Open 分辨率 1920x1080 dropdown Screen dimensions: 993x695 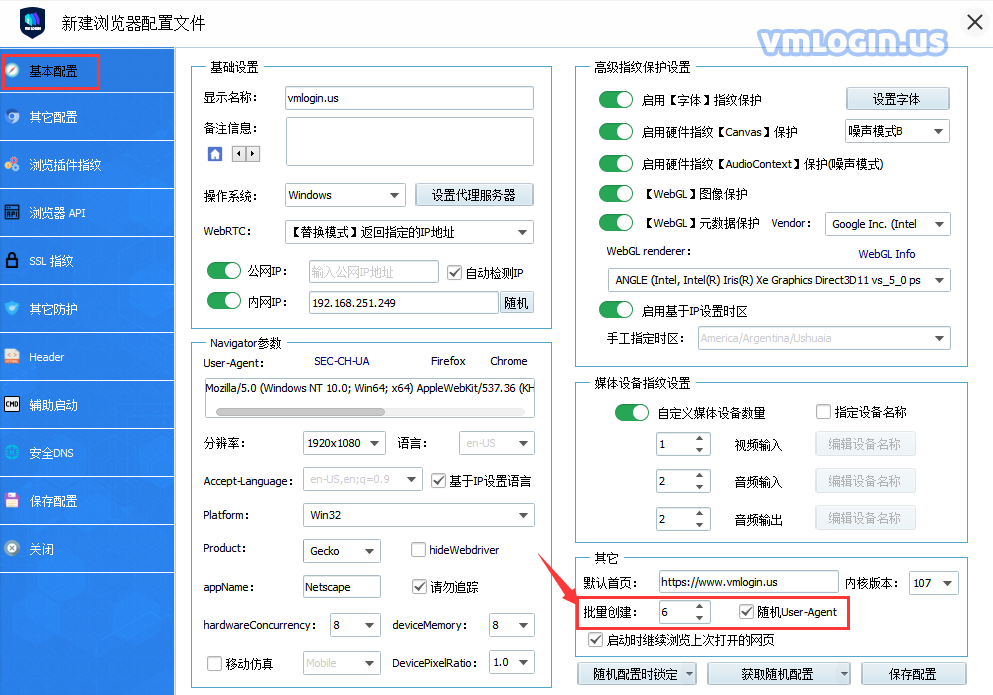click(x=344, y=443)
